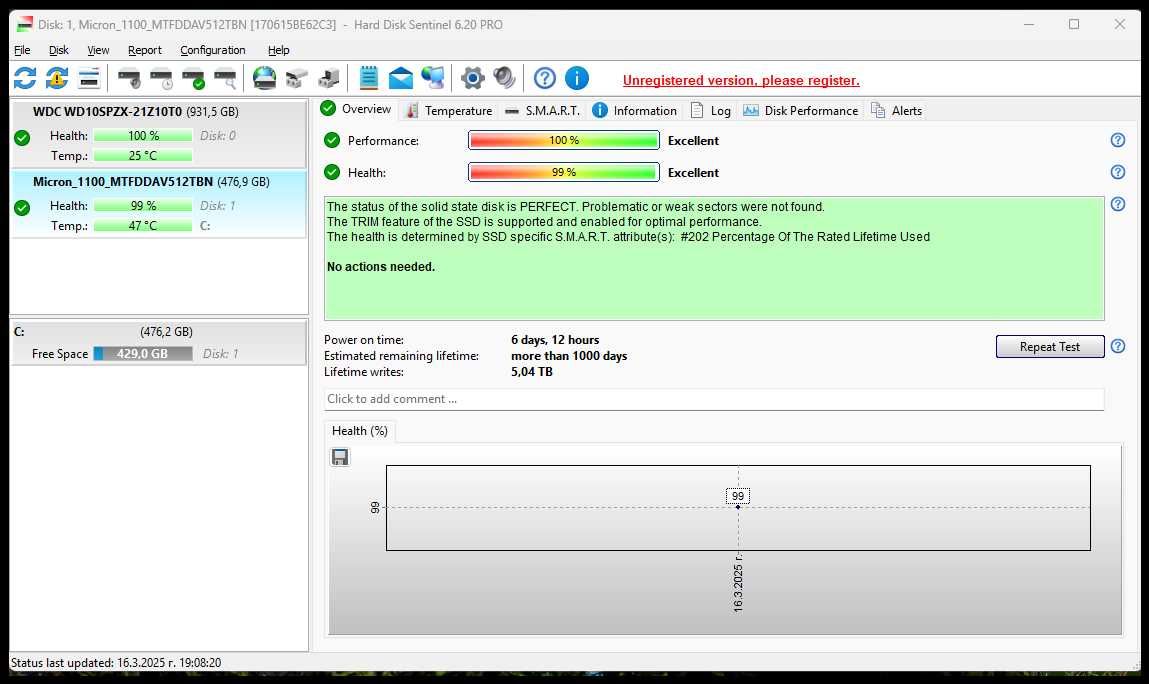
Task: Open the gear Preferences icon
Action: (473, 78)
